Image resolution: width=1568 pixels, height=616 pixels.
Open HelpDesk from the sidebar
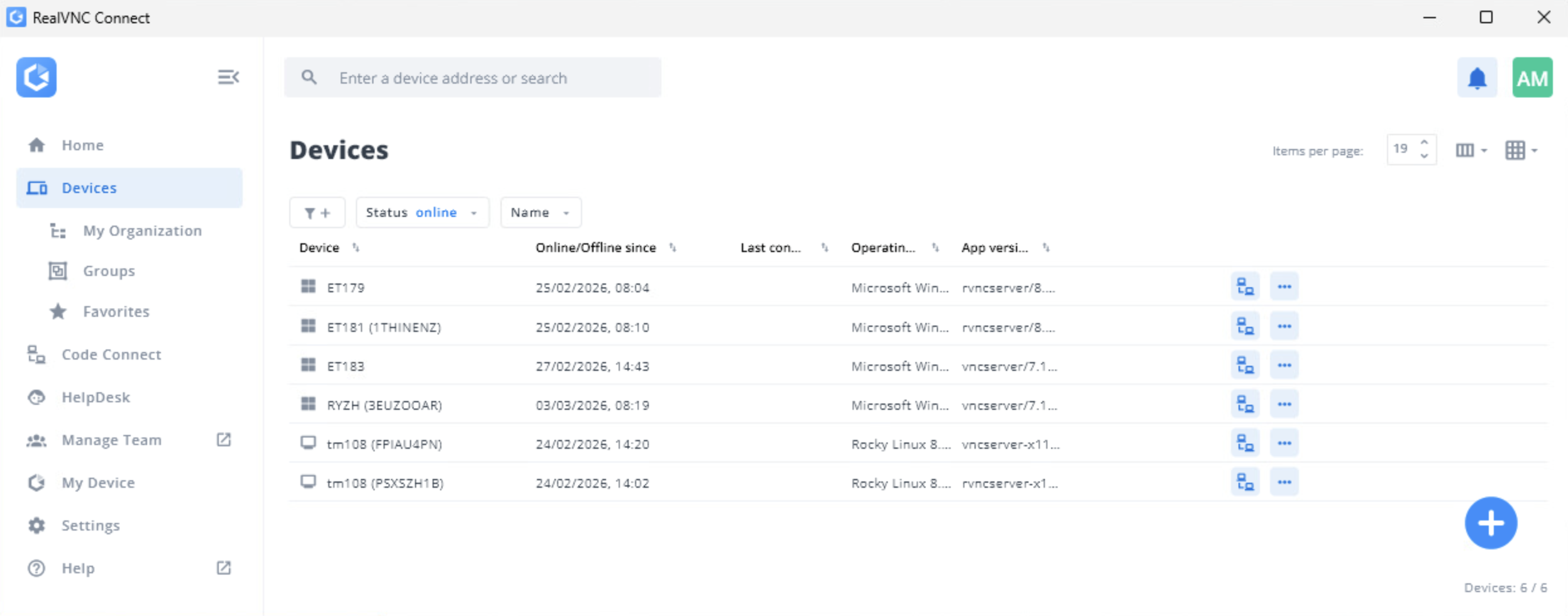click(x=96, y=397)
